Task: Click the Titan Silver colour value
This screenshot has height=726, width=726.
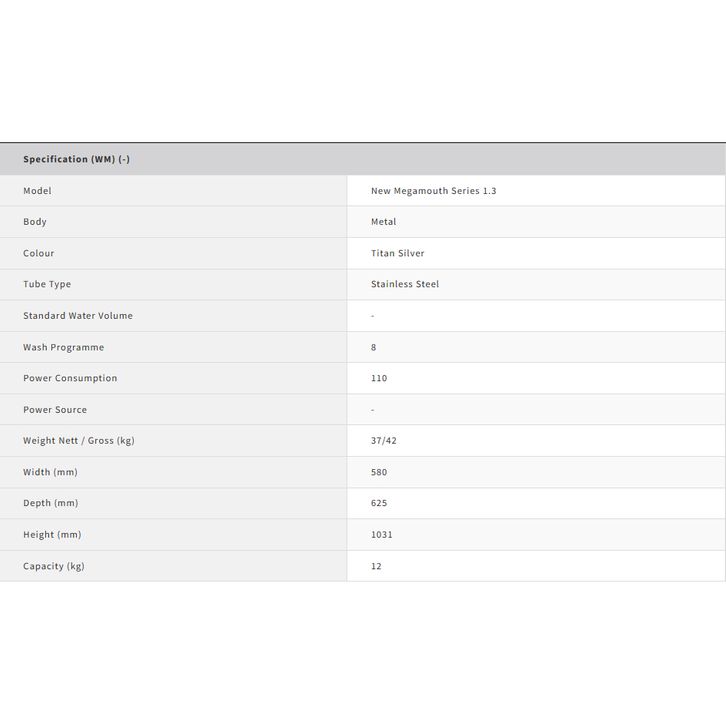Action: pos(397,254)
